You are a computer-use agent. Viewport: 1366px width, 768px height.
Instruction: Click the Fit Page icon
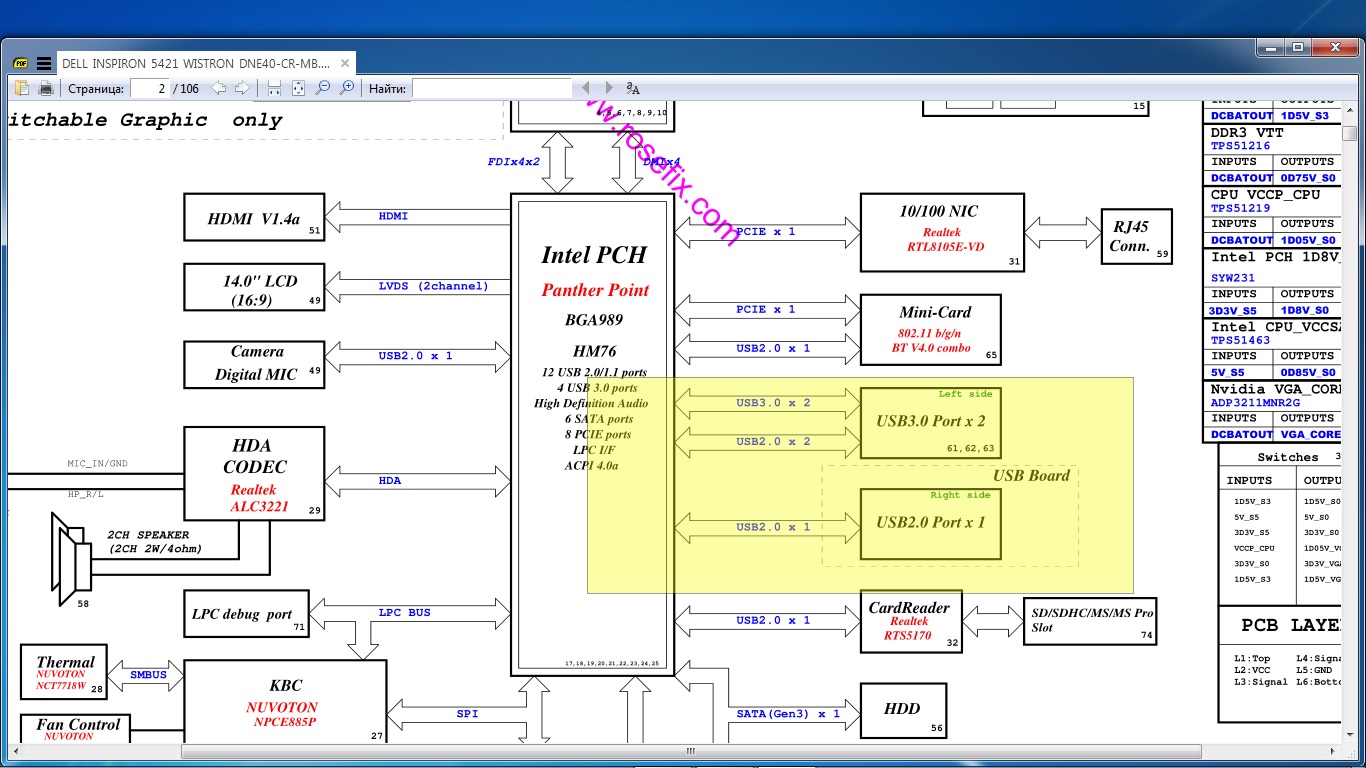point(298,88)
